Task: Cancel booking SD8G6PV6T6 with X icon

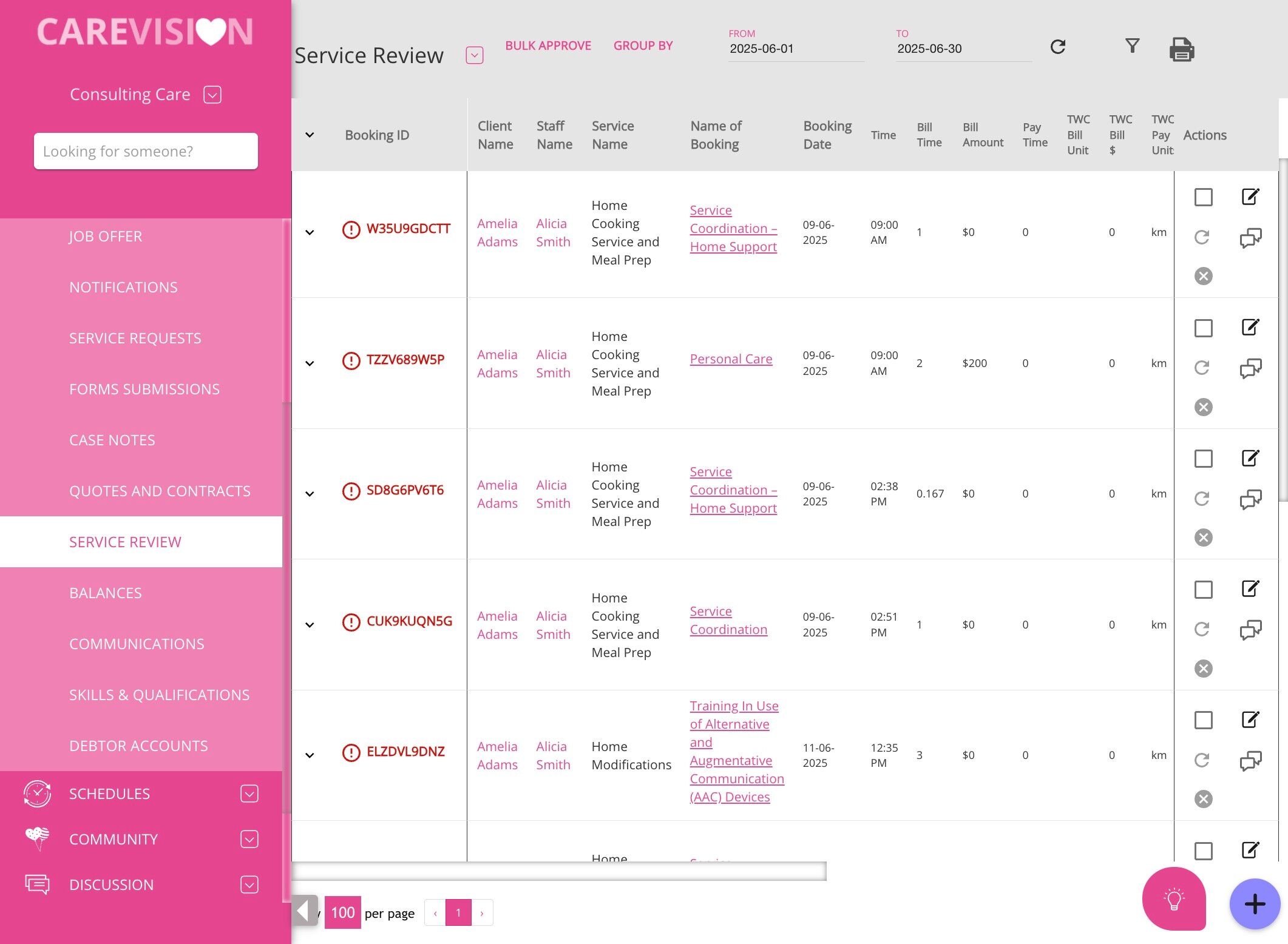Action: (x=1203, y=538)
